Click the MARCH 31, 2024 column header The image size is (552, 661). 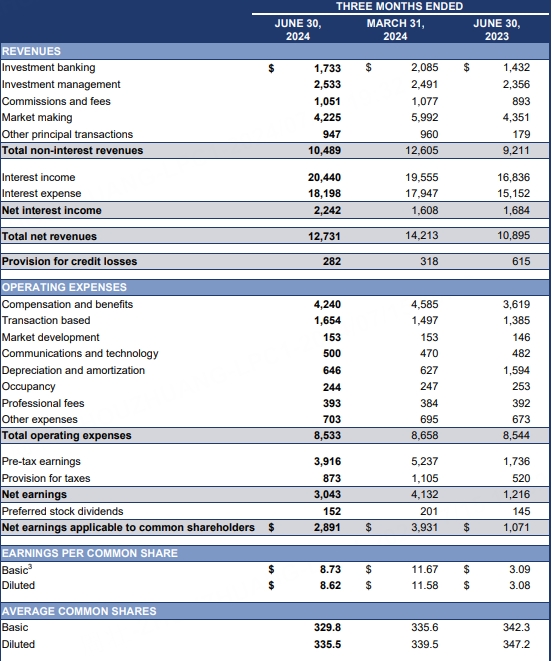[395, 30]
